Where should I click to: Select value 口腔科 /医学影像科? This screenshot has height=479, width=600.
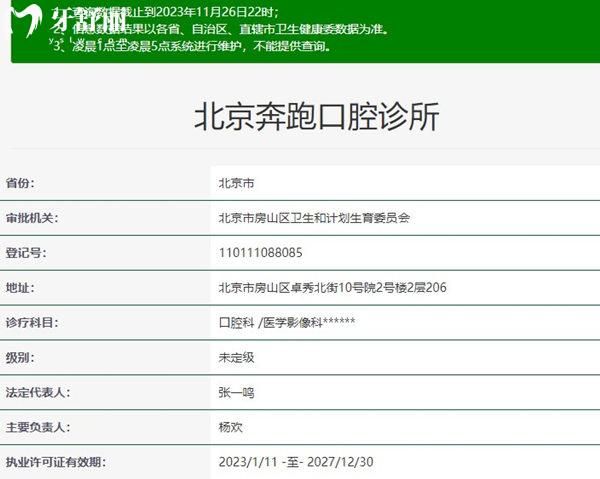coord(287,323)
